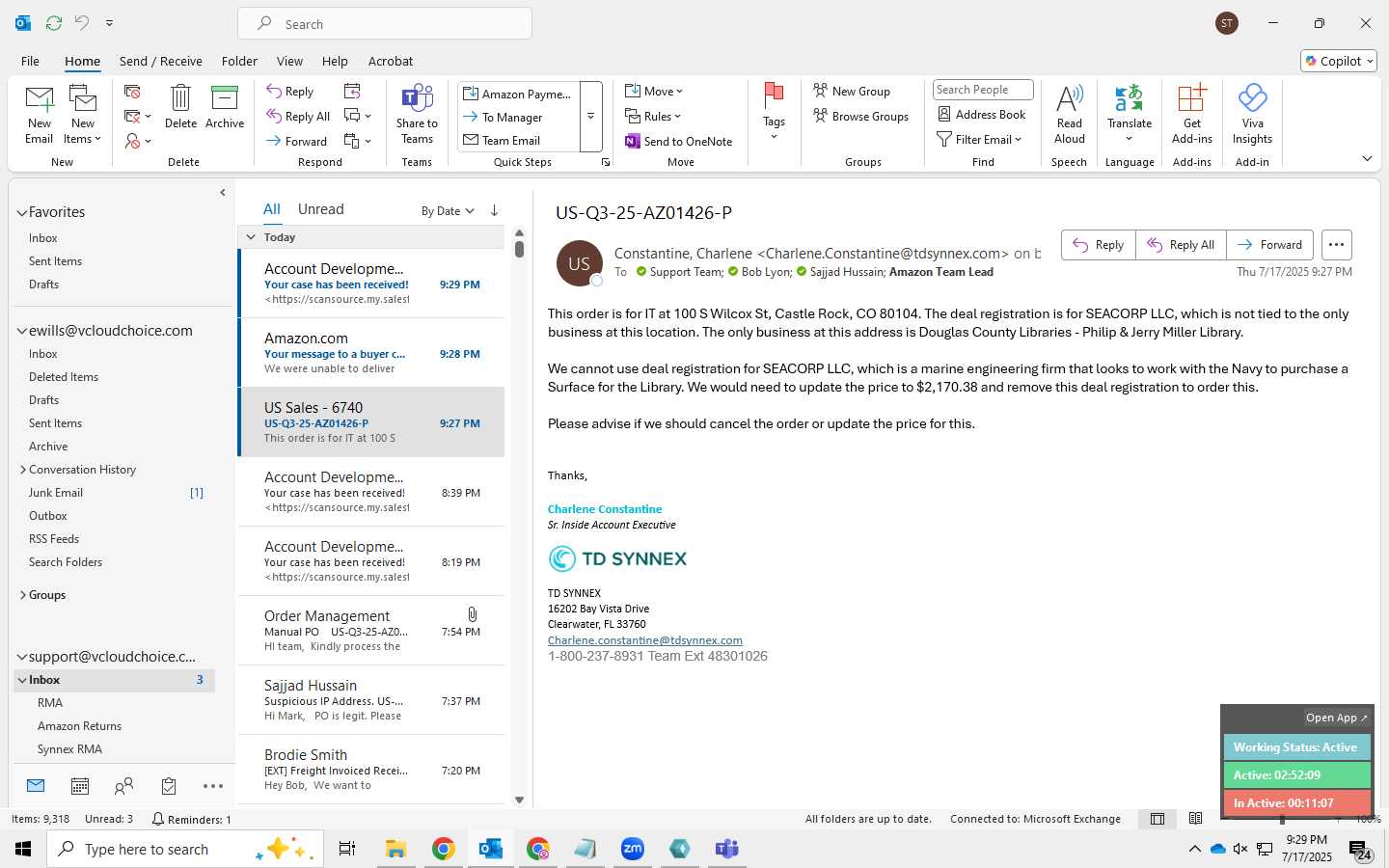Click the Meeting reply icon in Respond group
The height and width of the screenshot is (868, 1389).
pos(352,91)
